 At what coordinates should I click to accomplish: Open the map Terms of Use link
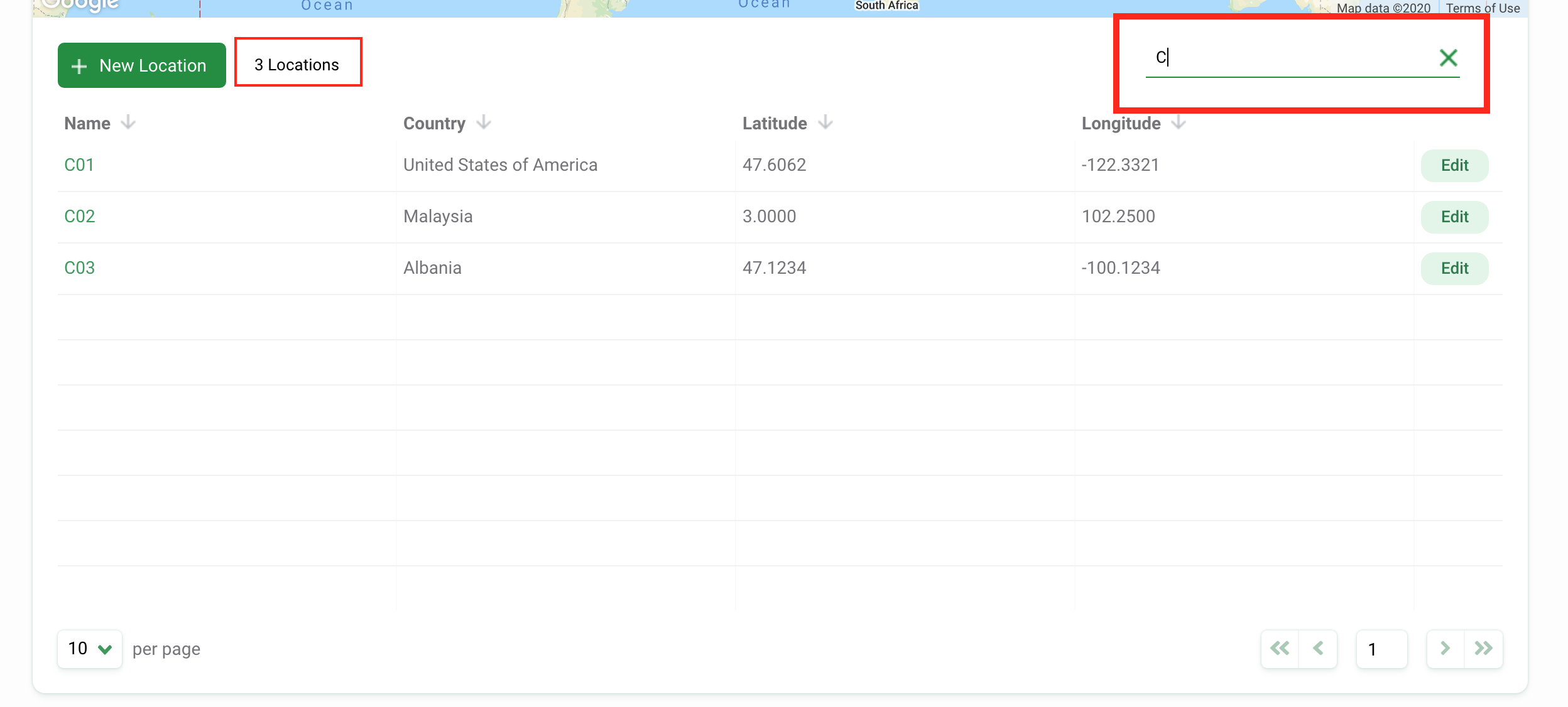1483,8
